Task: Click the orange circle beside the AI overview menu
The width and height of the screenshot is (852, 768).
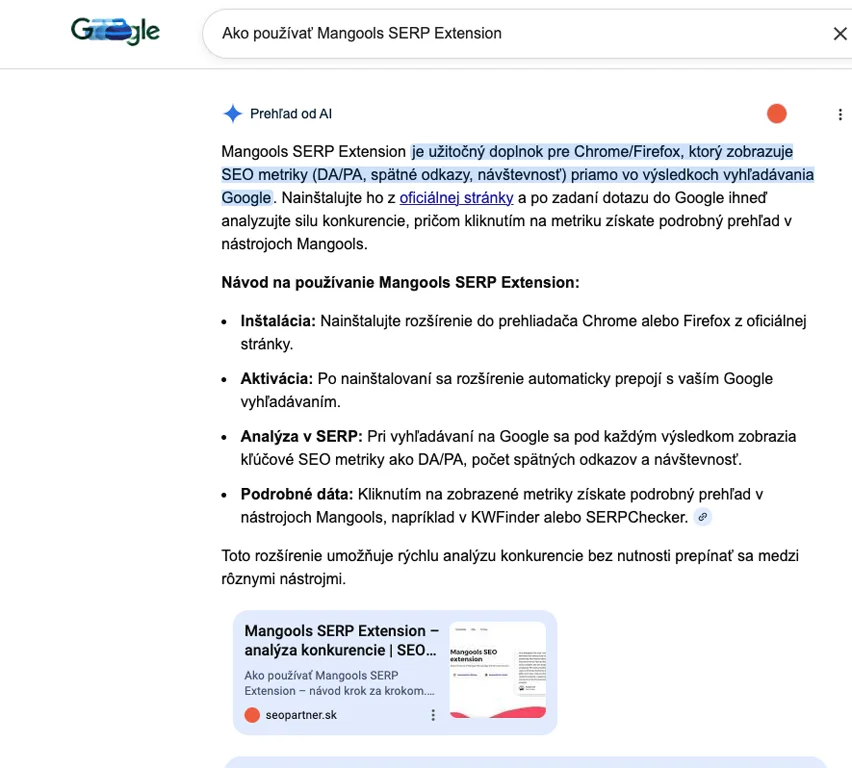Action: [776, 114]
